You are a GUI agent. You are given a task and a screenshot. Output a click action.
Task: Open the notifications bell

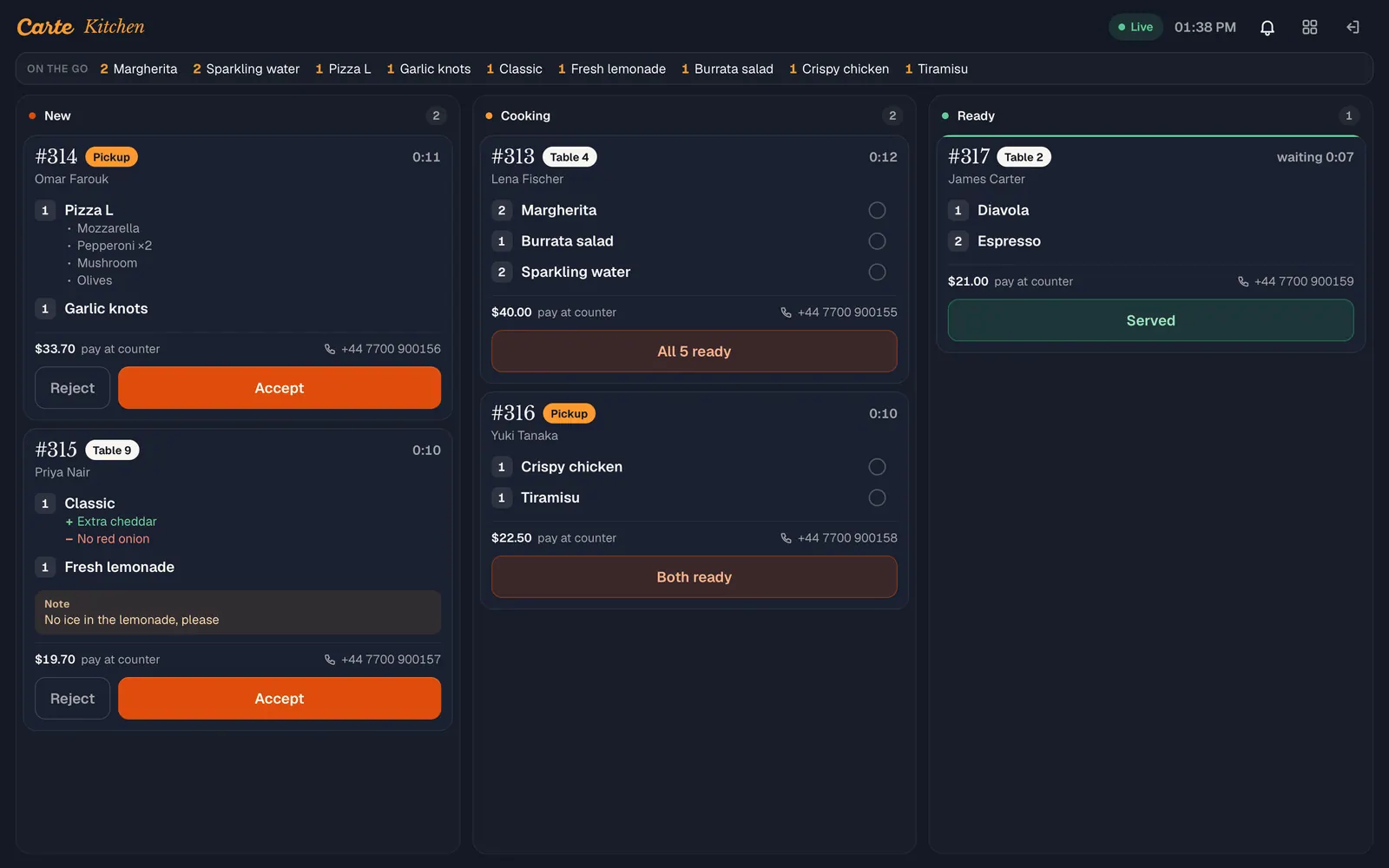[1267, 28]
